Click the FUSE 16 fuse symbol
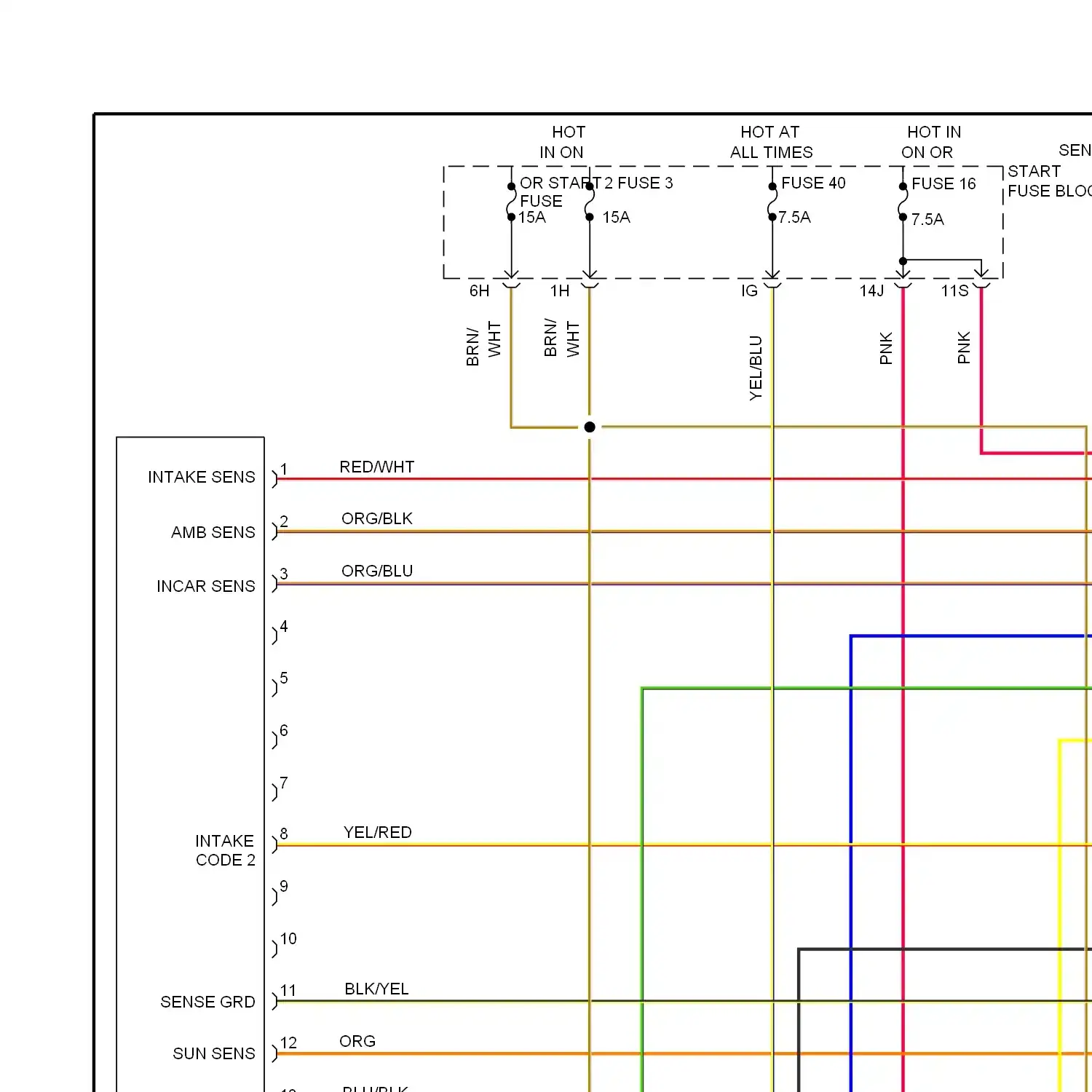The width and height of the screenshot is (1092, 1092). 903,202
